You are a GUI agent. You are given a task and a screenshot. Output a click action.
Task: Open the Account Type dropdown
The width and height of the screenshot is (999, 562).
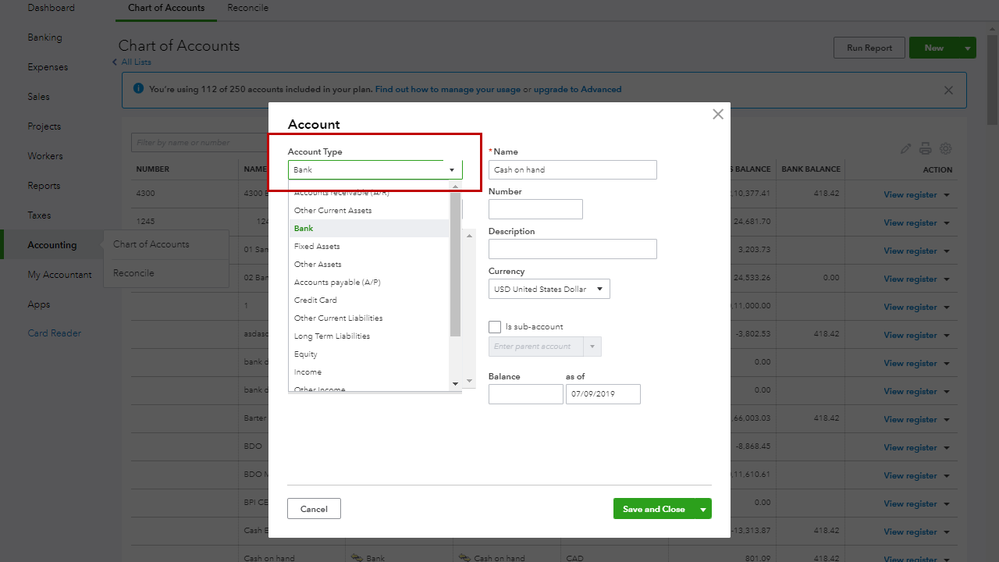[x=375, y=170]
